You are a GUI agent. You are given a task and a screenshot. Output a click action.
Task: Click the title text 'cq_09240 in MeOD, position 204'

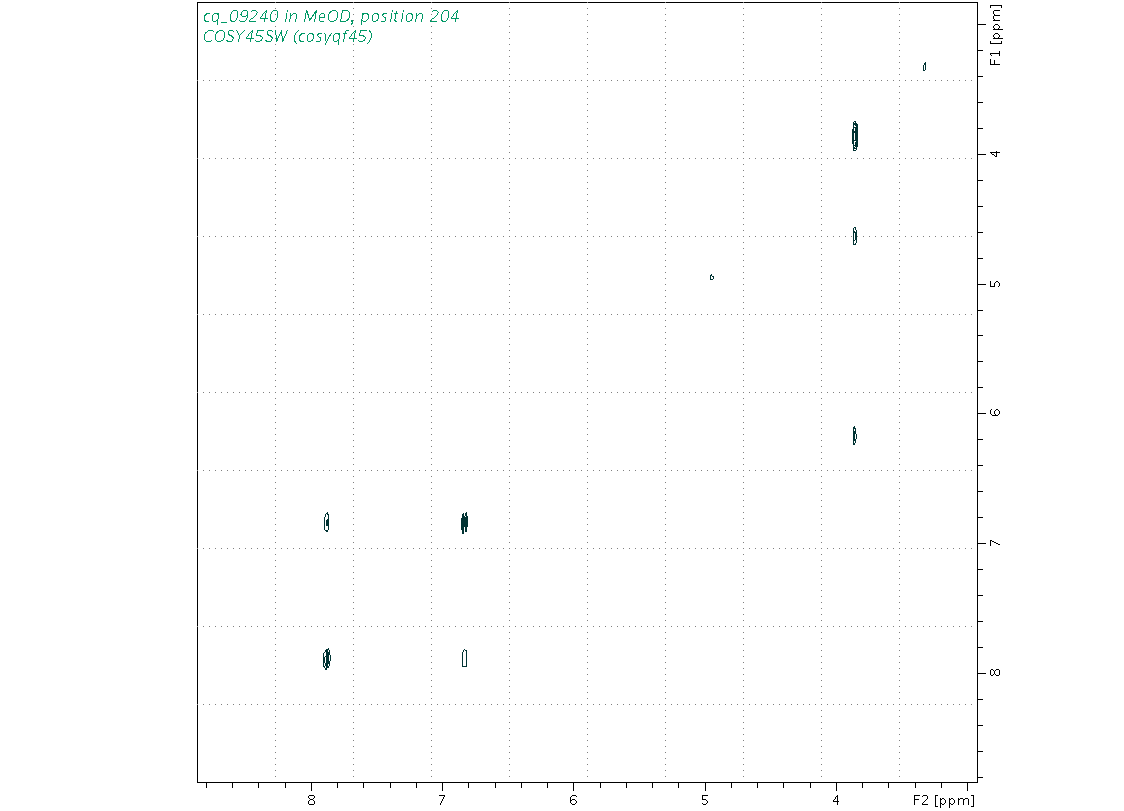pyautogui.click(x=331, y=16)
